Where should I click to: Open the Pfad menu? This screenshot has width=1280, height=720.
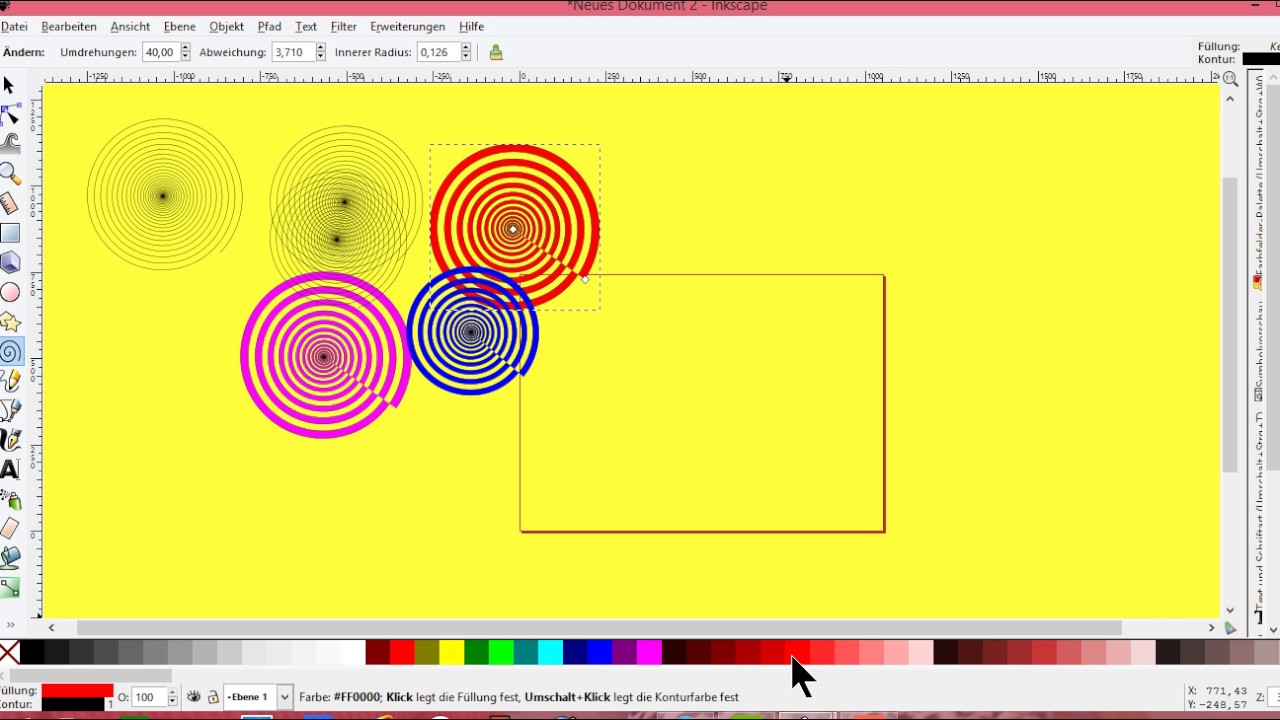coord(270,27)
